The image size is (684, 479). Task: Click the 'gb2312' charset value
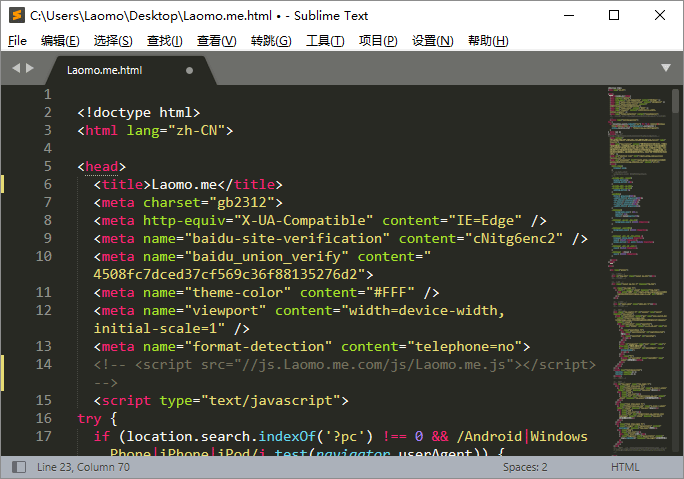pyautogui.click(x=242, y=202)
